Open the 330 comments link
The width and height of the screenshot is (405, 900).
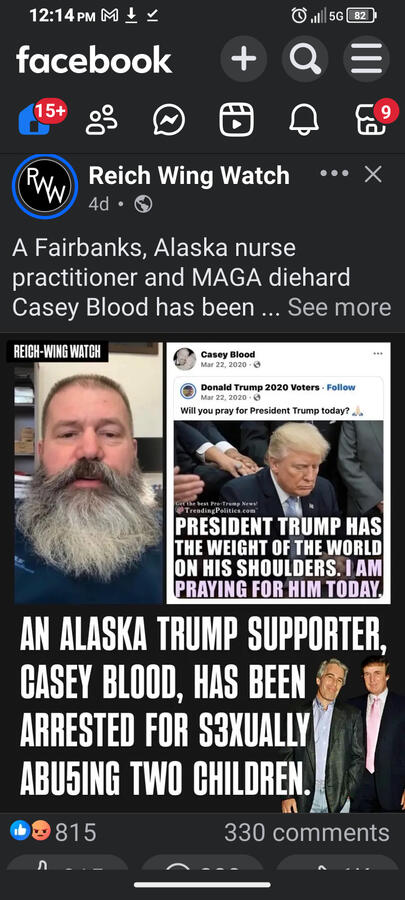(307, 832)
